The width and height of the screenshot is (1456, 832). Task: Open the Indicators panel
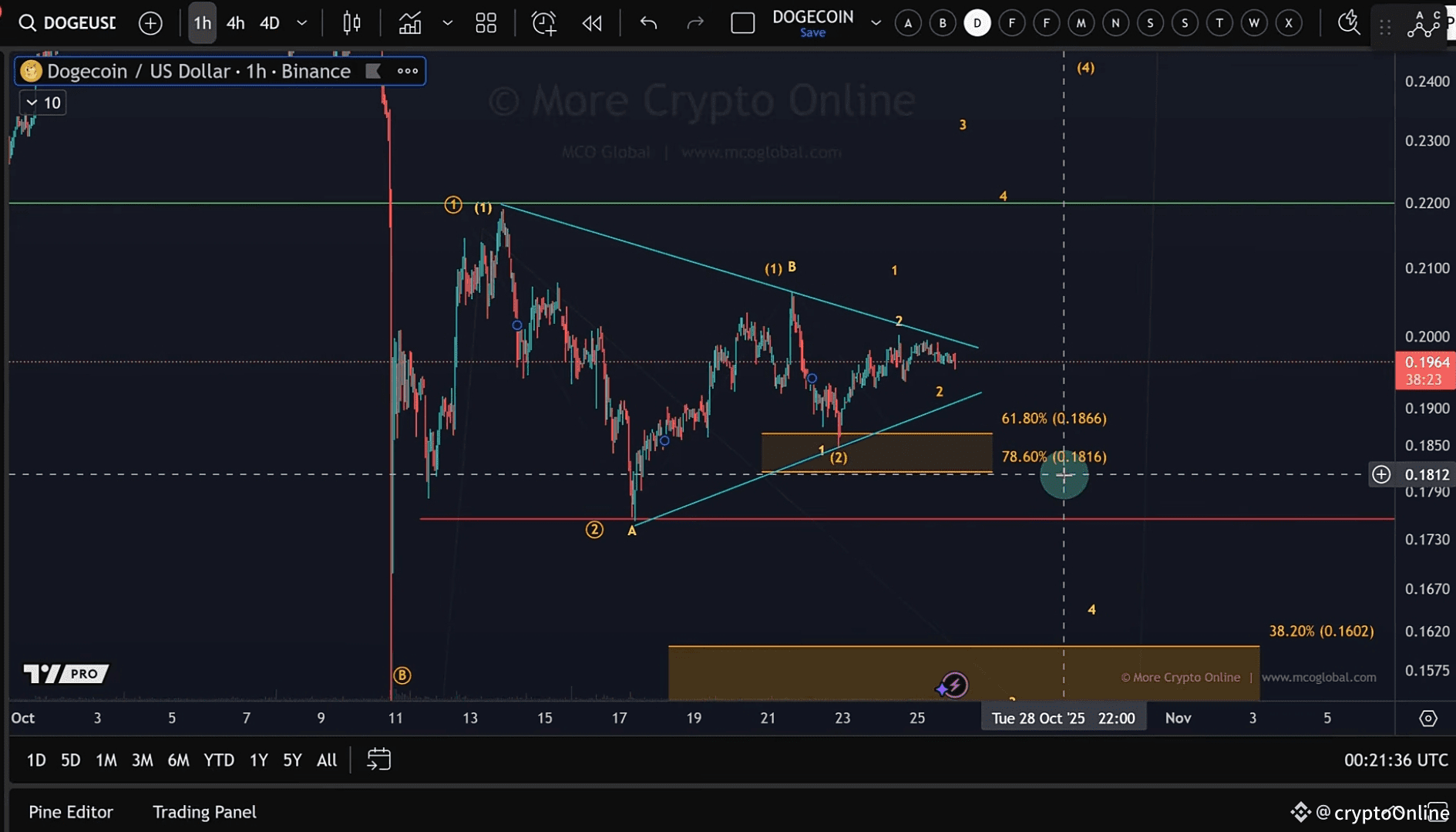point(409,23)
